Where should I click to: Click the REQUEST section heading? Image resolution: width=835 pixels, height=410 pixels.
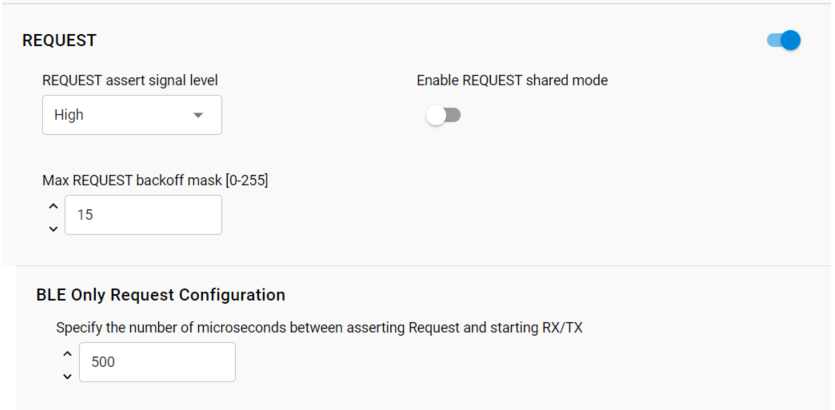click(x=59, y=41)
